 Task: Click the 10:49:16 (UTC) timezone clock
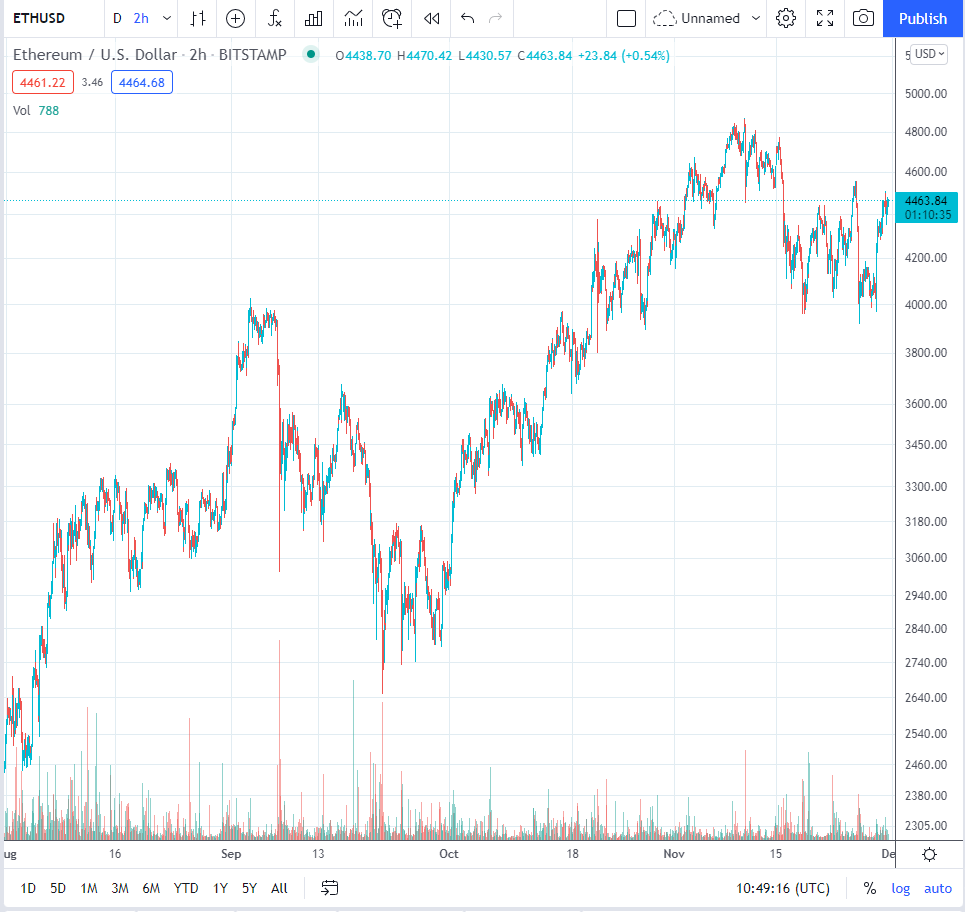click(783, 888)
